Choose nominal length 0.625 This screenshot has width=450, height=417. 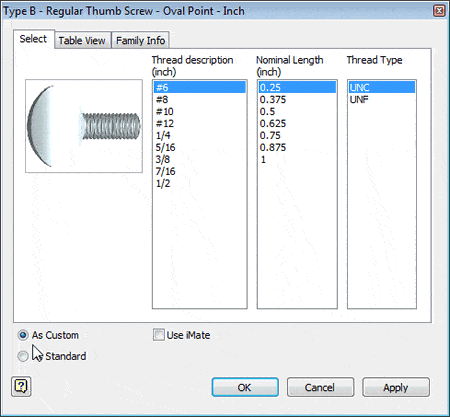(x=297, y=124)
